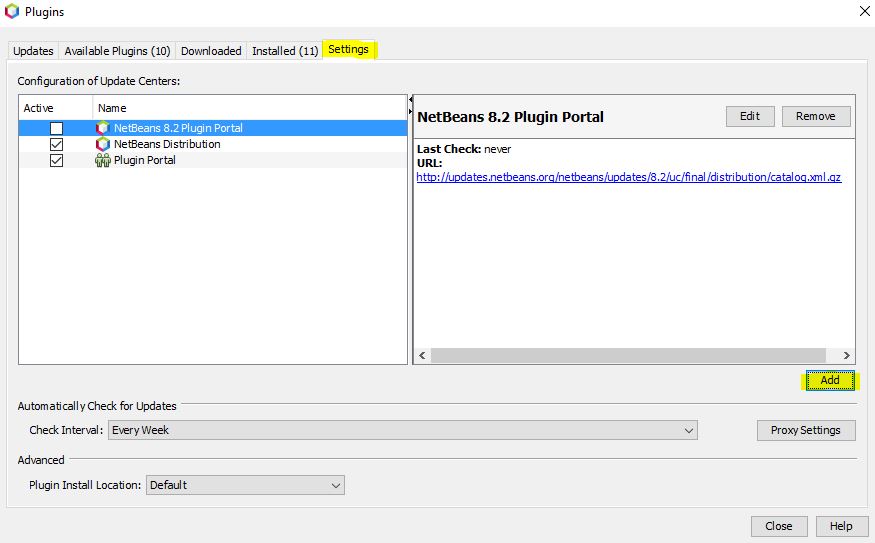The width and height of the screenshot is (875, 543).
Task: Click the Plugin Portal people icon
Action: (x=103, y=160)
